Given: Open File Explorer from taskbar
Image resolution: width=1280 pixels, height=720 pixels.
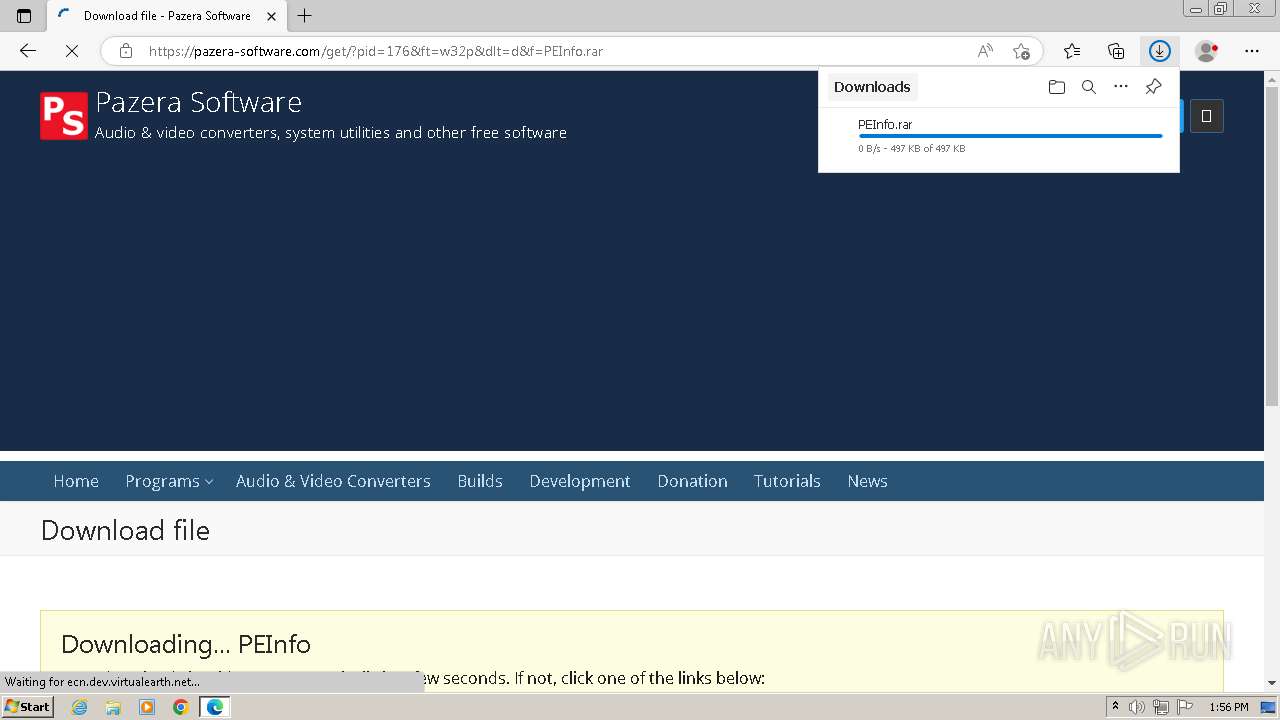Looking at the screenshot, I should click(x=113, y=707).
